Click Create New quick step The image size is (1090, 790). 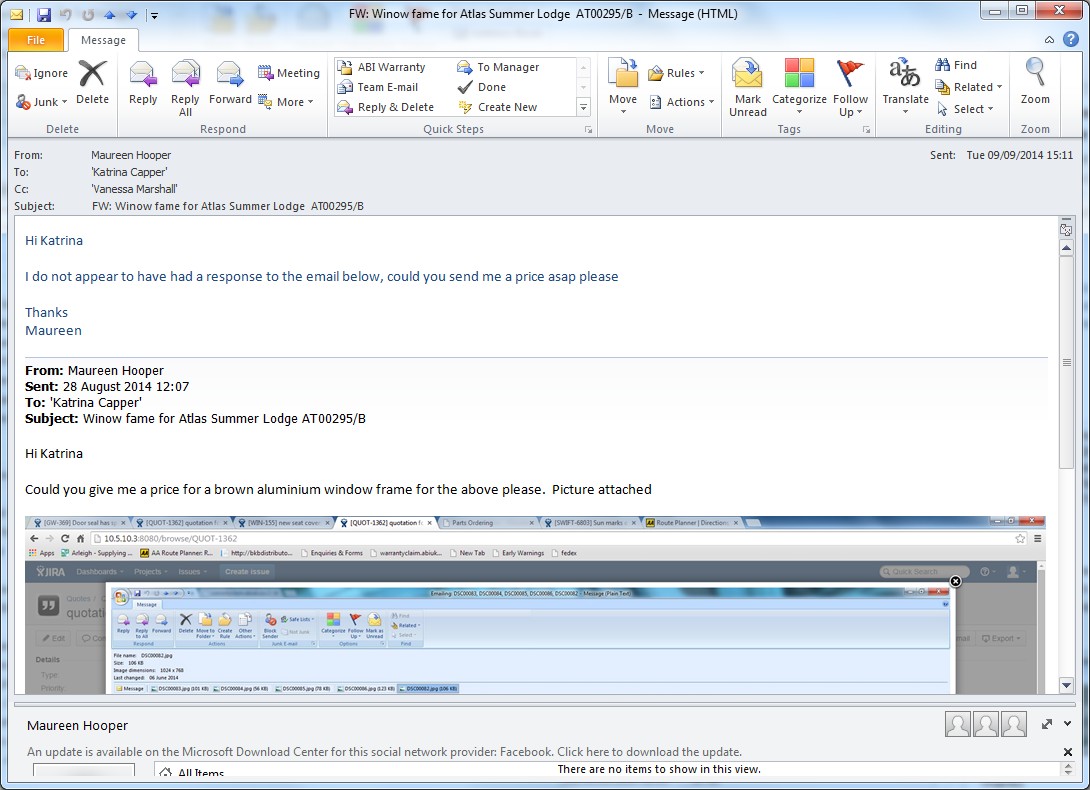click(x=497, y=107)
